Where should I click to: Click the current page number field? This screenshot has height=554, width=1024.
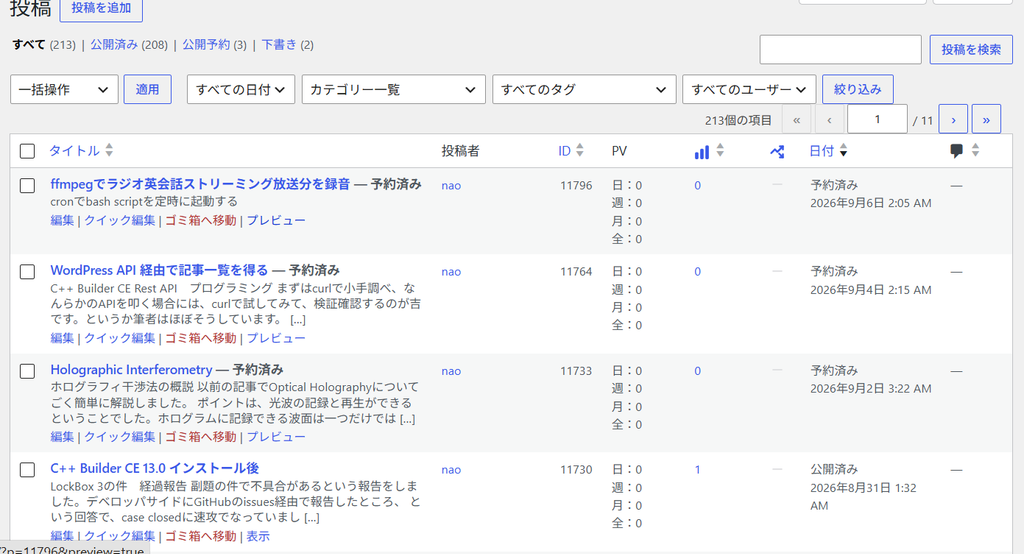(877, 120)
